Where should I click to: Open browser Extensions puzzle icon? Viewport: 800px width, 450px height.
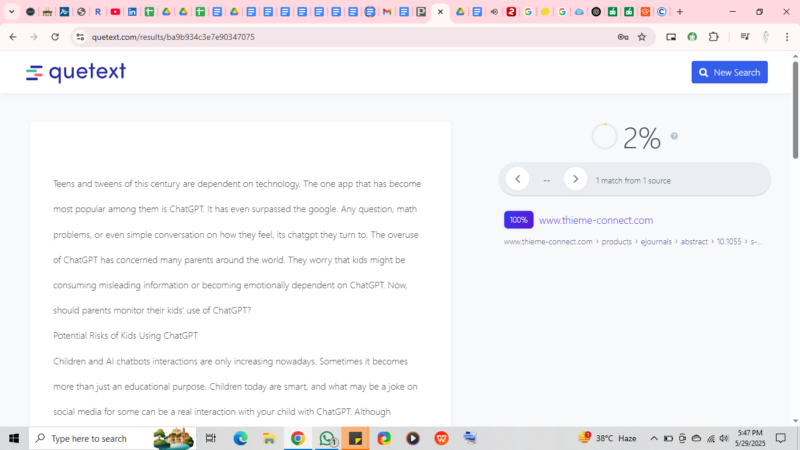(714, 37)
